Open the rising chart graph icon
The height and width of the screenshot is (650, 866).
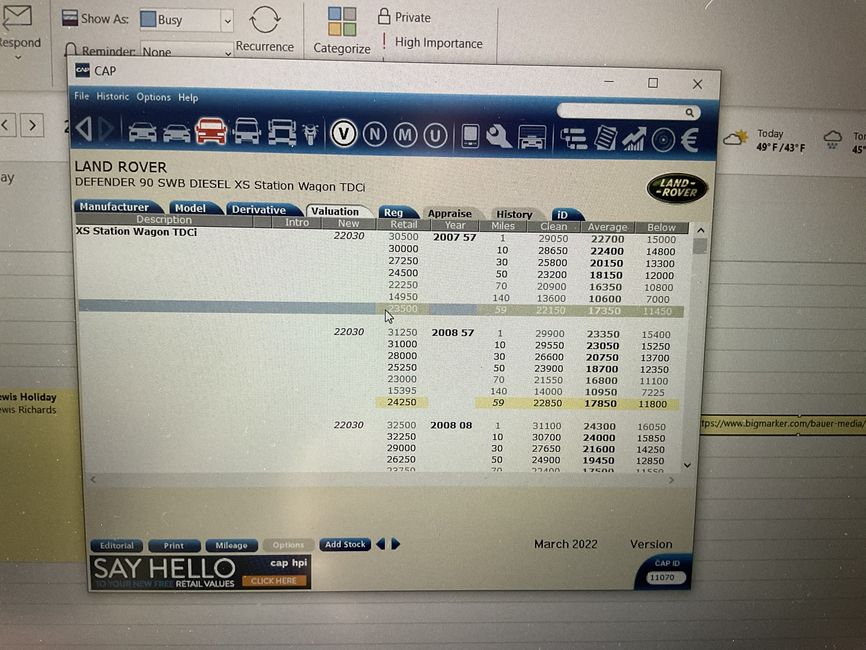633,139
